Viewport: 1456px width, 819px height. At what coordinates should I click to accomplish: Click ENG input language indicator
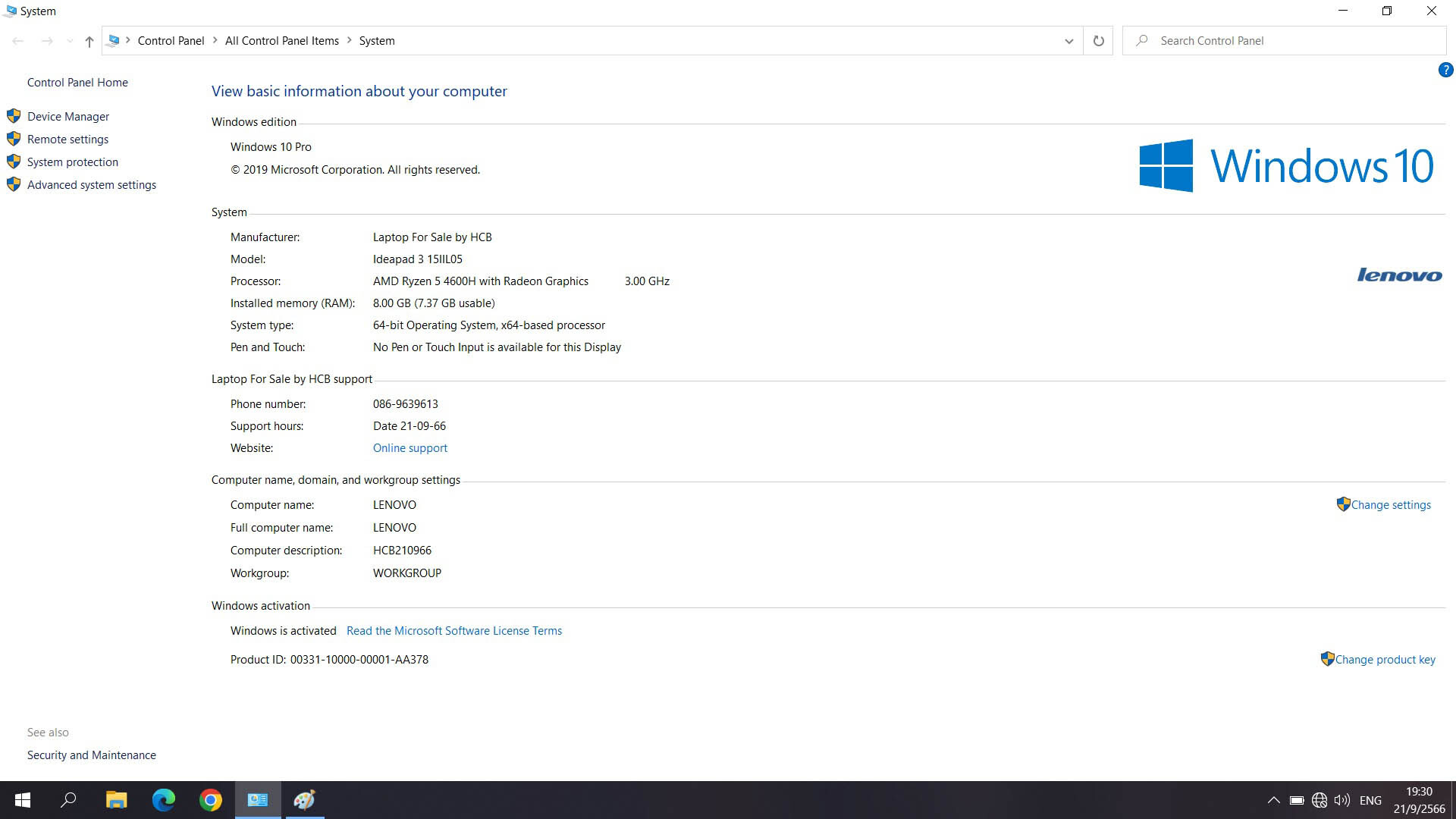click(1370, 801)
